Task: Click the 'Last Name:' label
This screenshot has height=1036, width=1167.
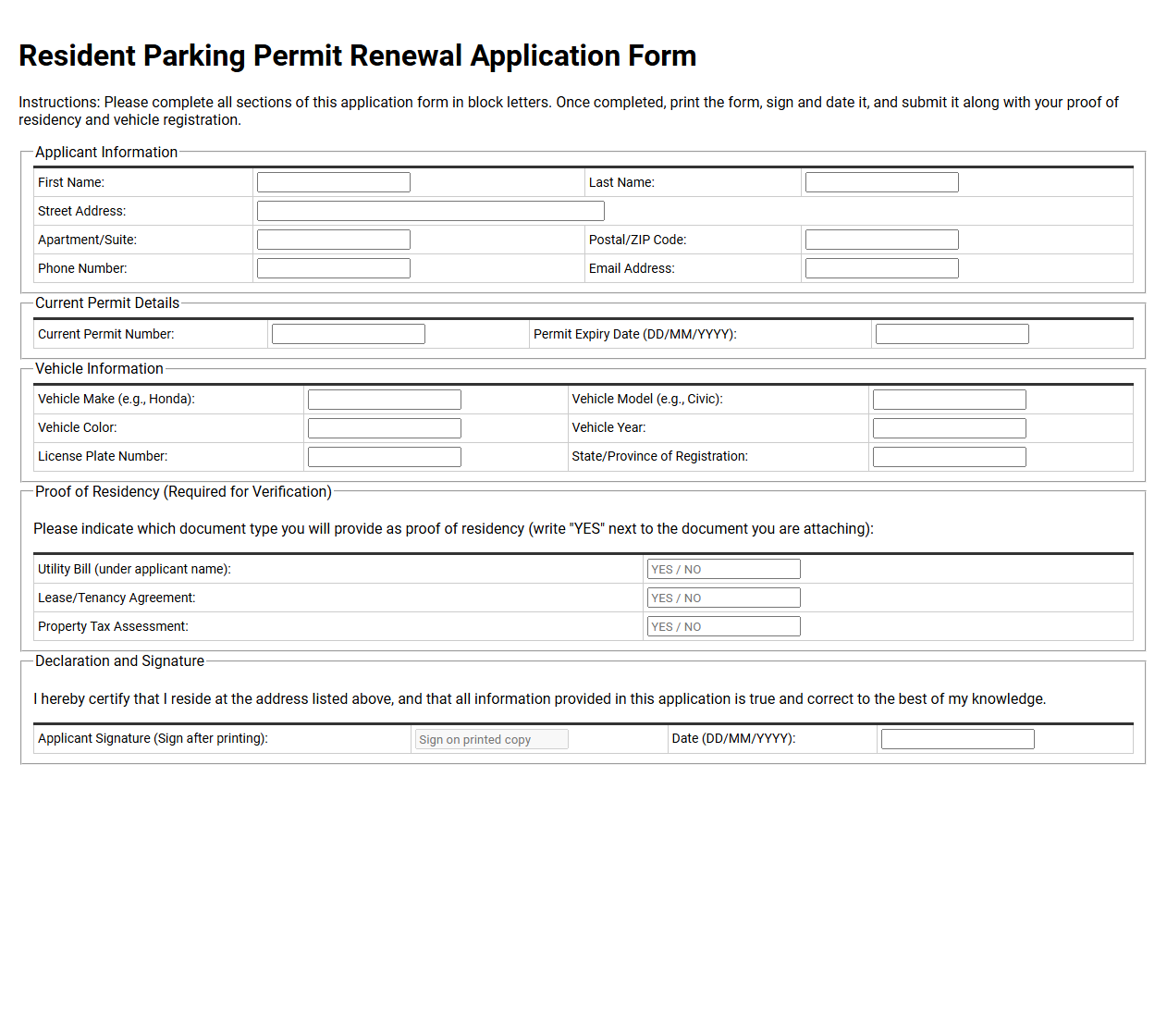Action: coord(621,182)
